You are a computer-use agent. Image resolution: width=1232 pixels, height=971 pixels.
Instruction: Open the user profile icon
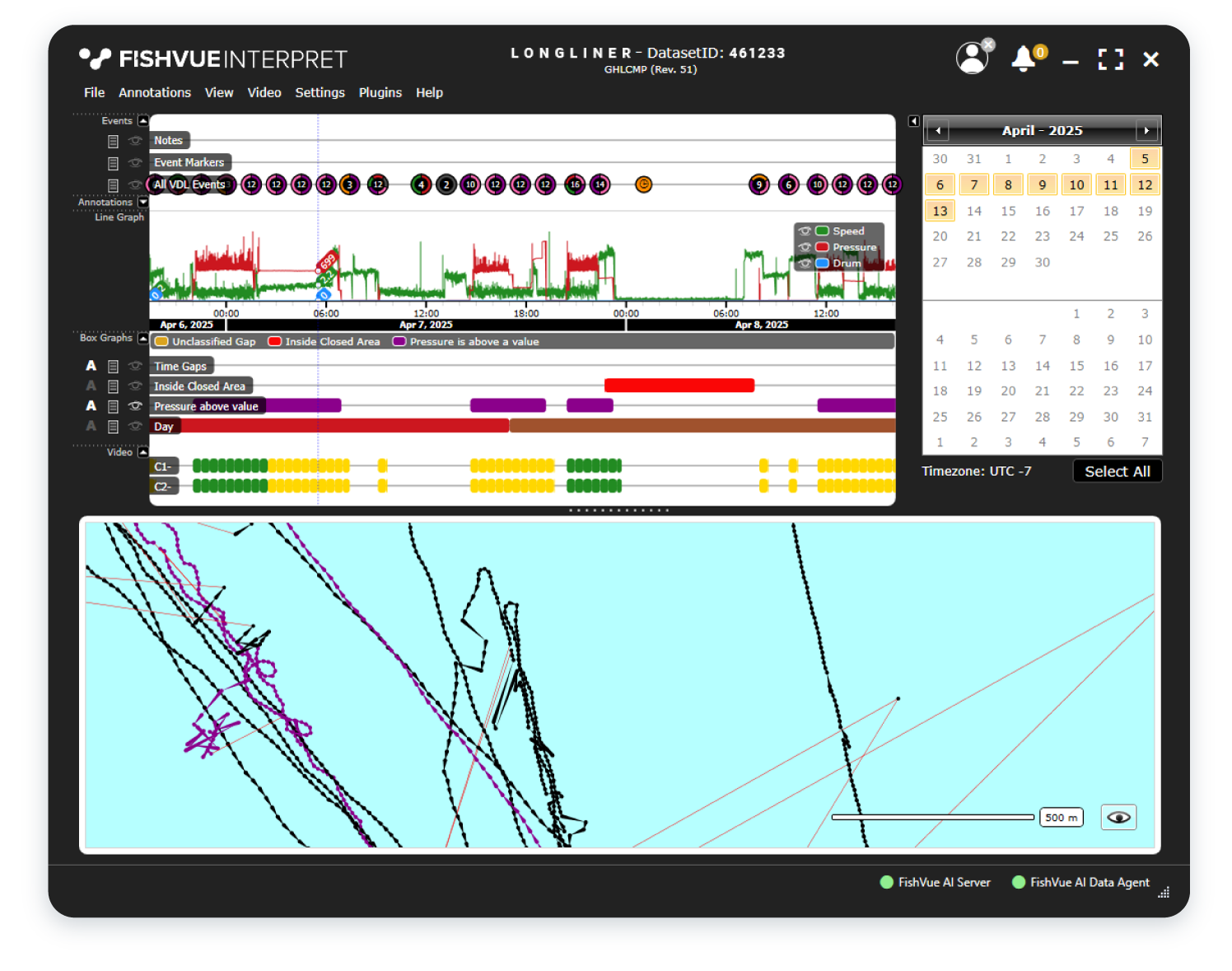click(972, 58)
